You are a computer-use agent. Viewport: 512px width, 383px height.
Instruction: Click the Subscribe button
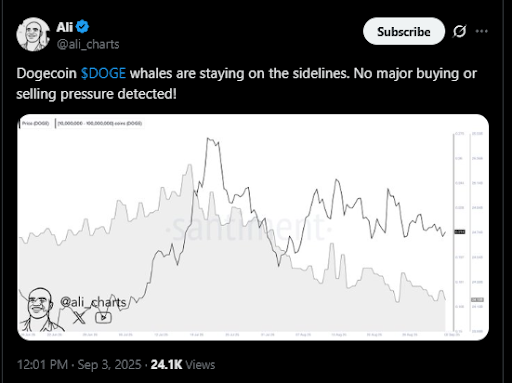(x=404, y=31)
